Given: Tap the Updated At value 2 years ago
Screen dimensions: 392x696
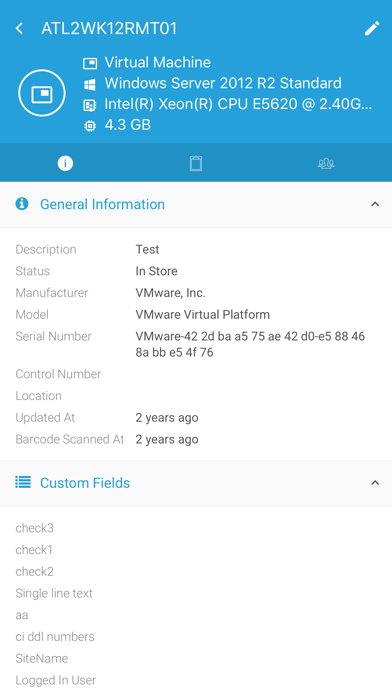Looking at the screenshot, I should (167, 418).
